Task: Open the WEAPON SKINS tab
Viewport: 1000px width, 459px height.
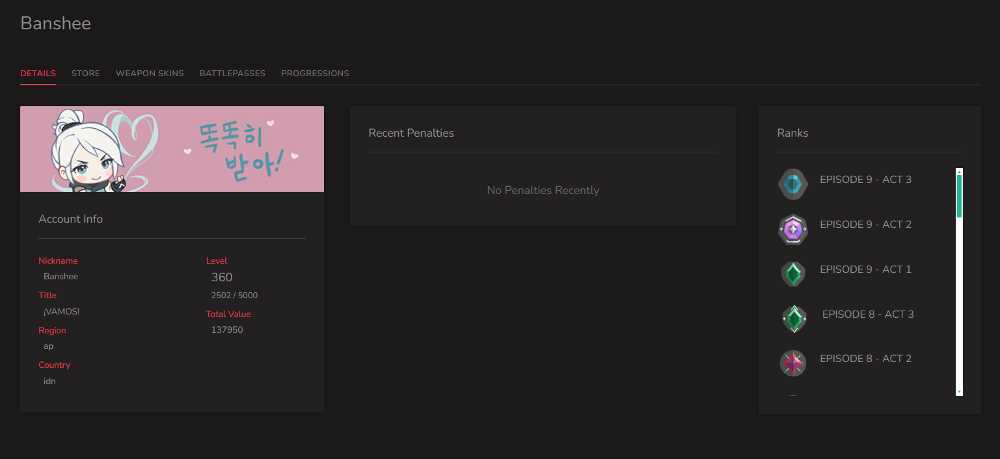Action: [150, 73]
